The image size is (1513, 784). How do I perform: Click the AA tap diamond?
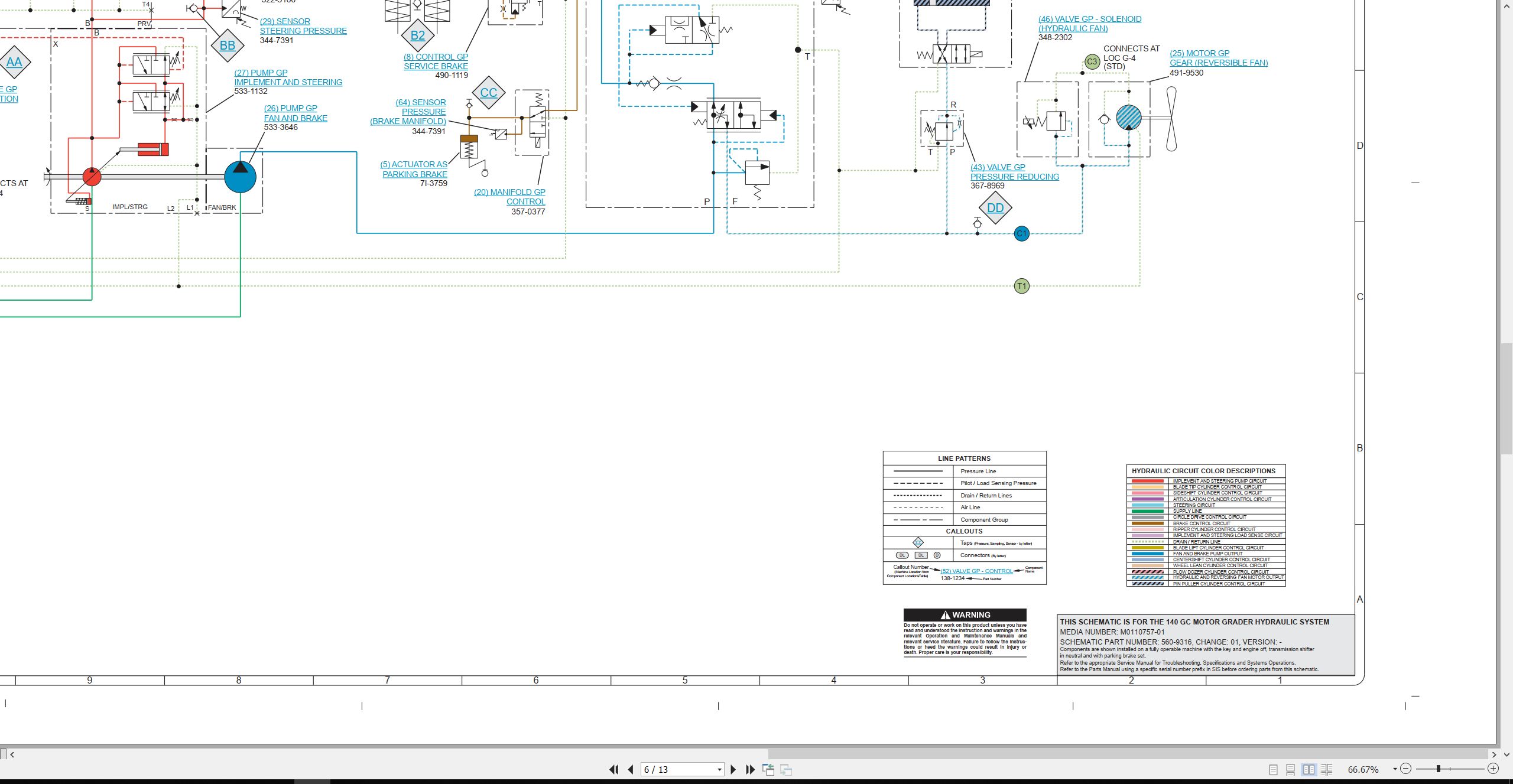14,62
